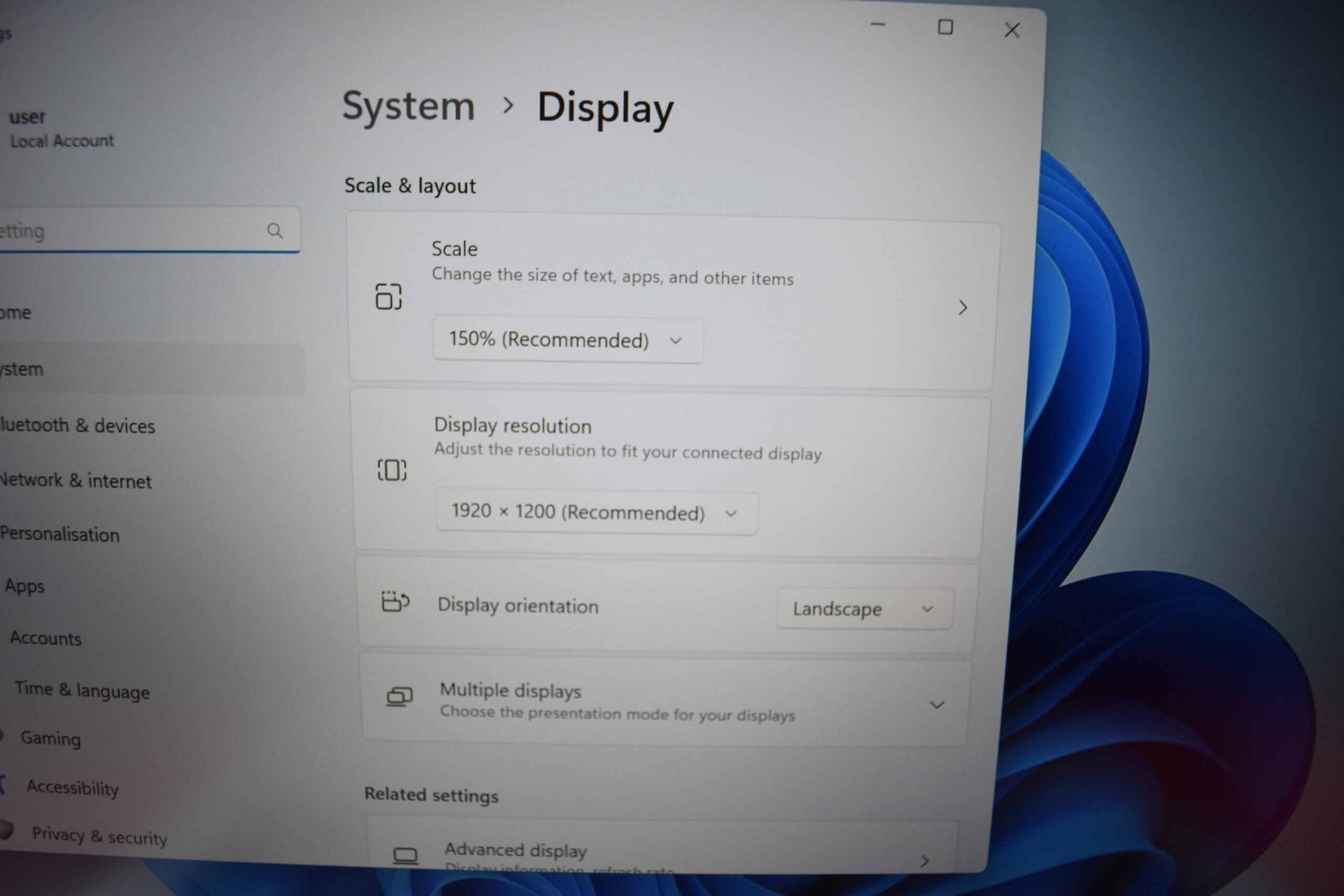Click the Display heading in breadcrumb
This screenshot has width=1344, height=896.
tap(606, 108)
